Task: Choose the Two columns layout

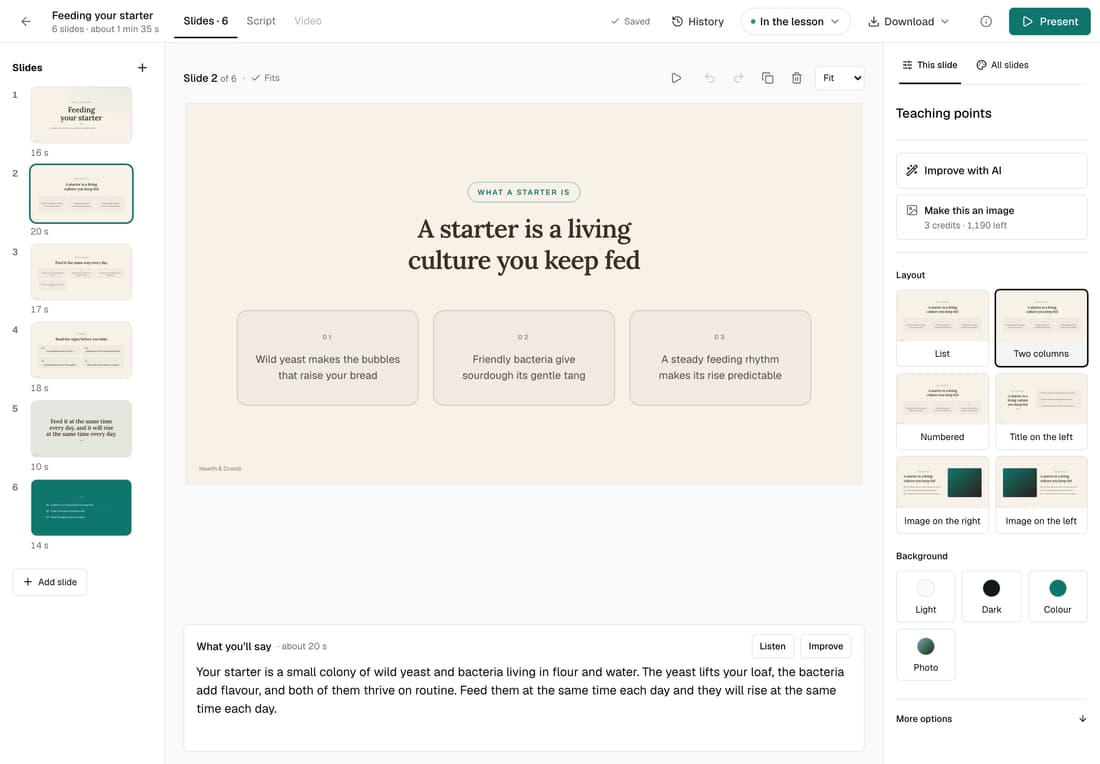Action: [x=1041, y=328]
